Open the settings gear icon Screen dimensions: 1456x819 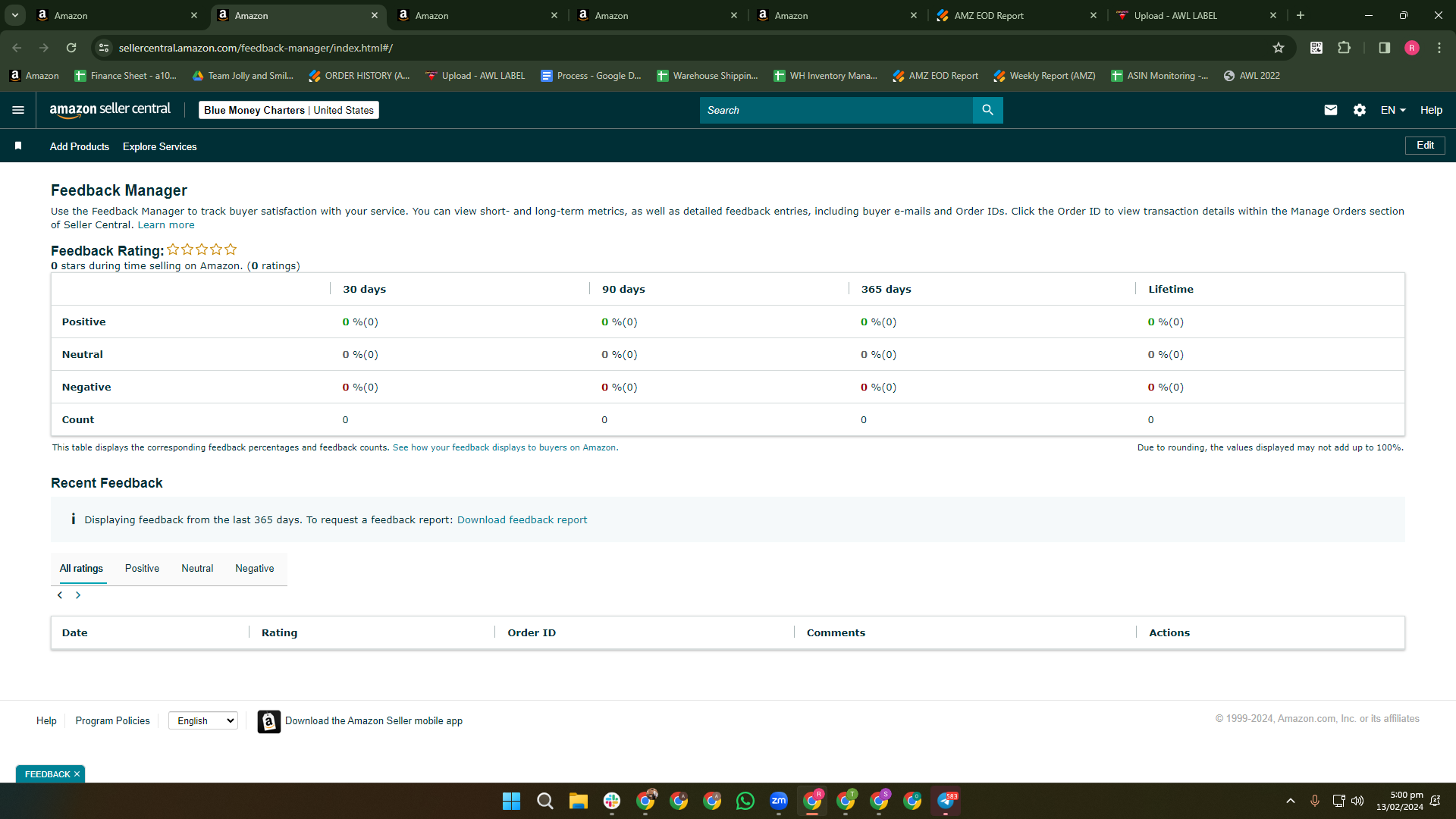tap(1360, 110)
